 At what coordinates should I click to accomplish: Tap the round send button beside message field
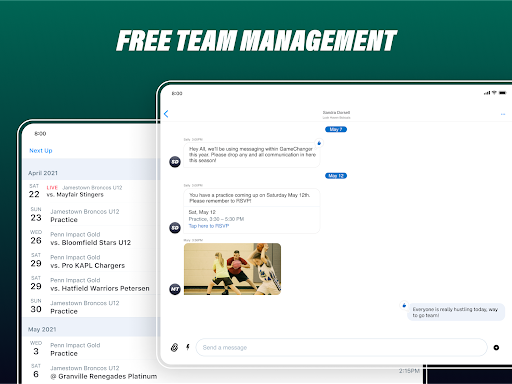click(x=496, y=347)
